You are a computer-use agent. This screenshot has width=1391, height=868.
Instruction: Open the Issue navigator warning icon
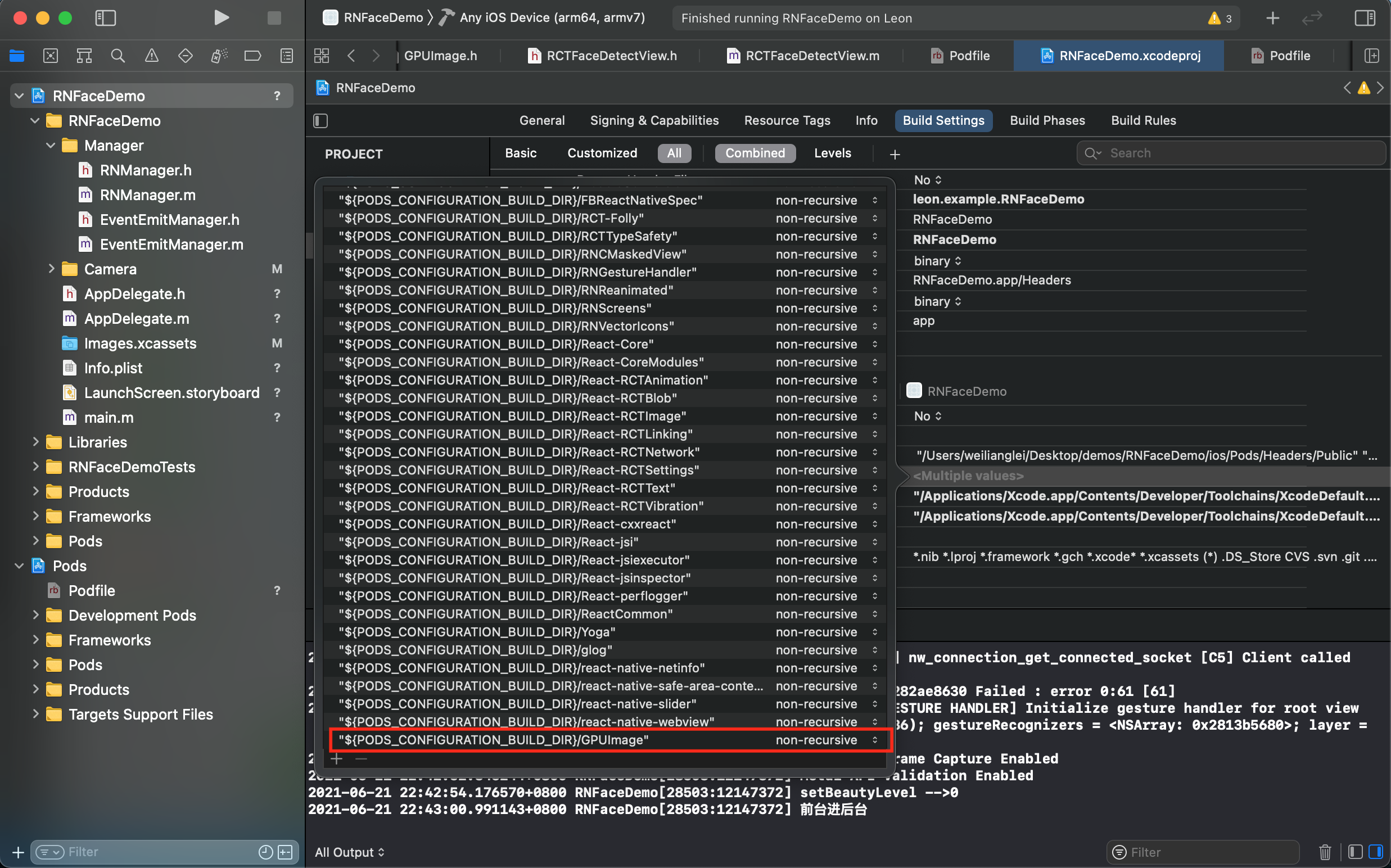click(152, 56)
